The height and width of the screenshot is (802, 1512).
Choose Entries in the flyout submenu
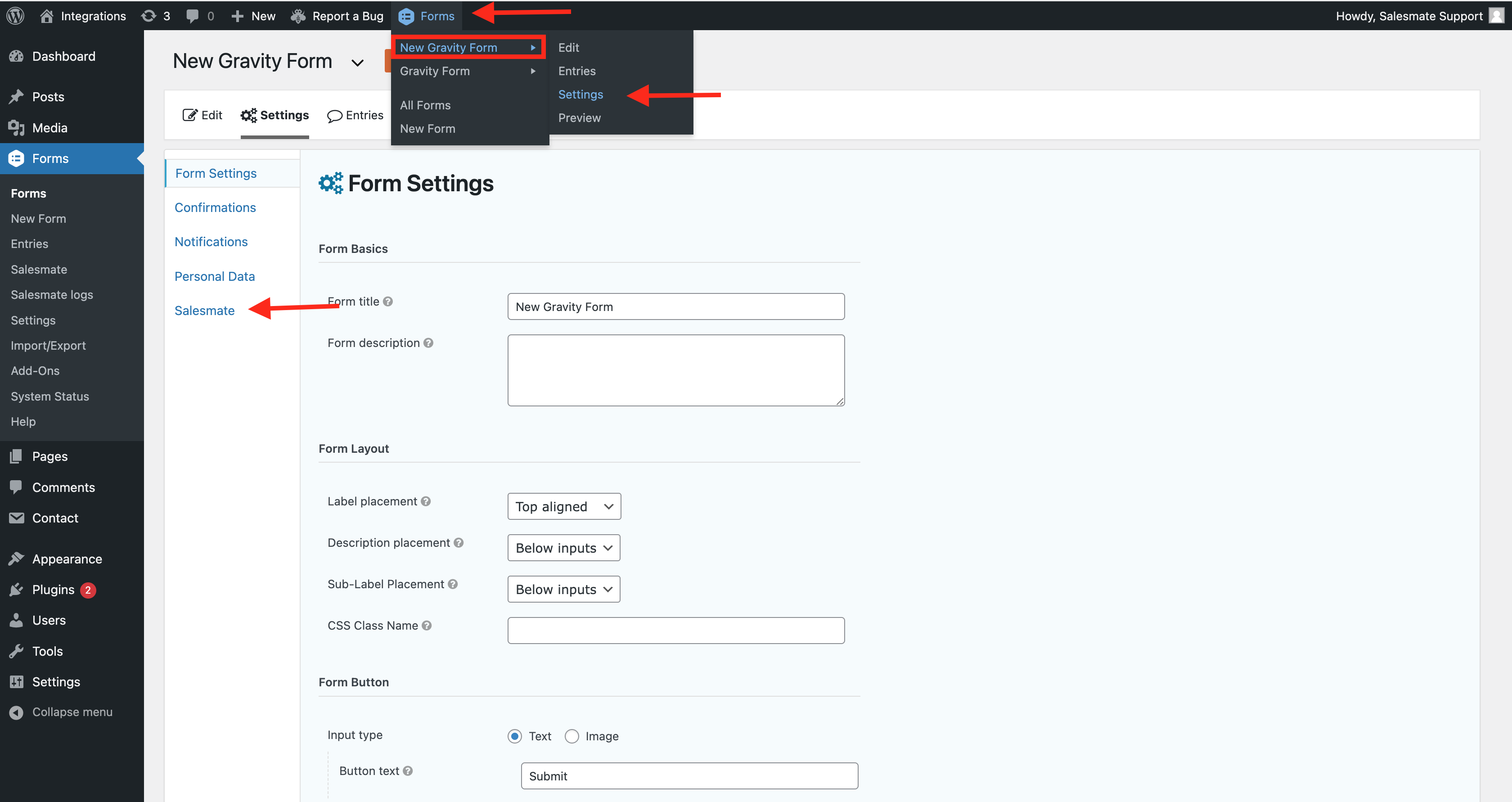(577, 71)
